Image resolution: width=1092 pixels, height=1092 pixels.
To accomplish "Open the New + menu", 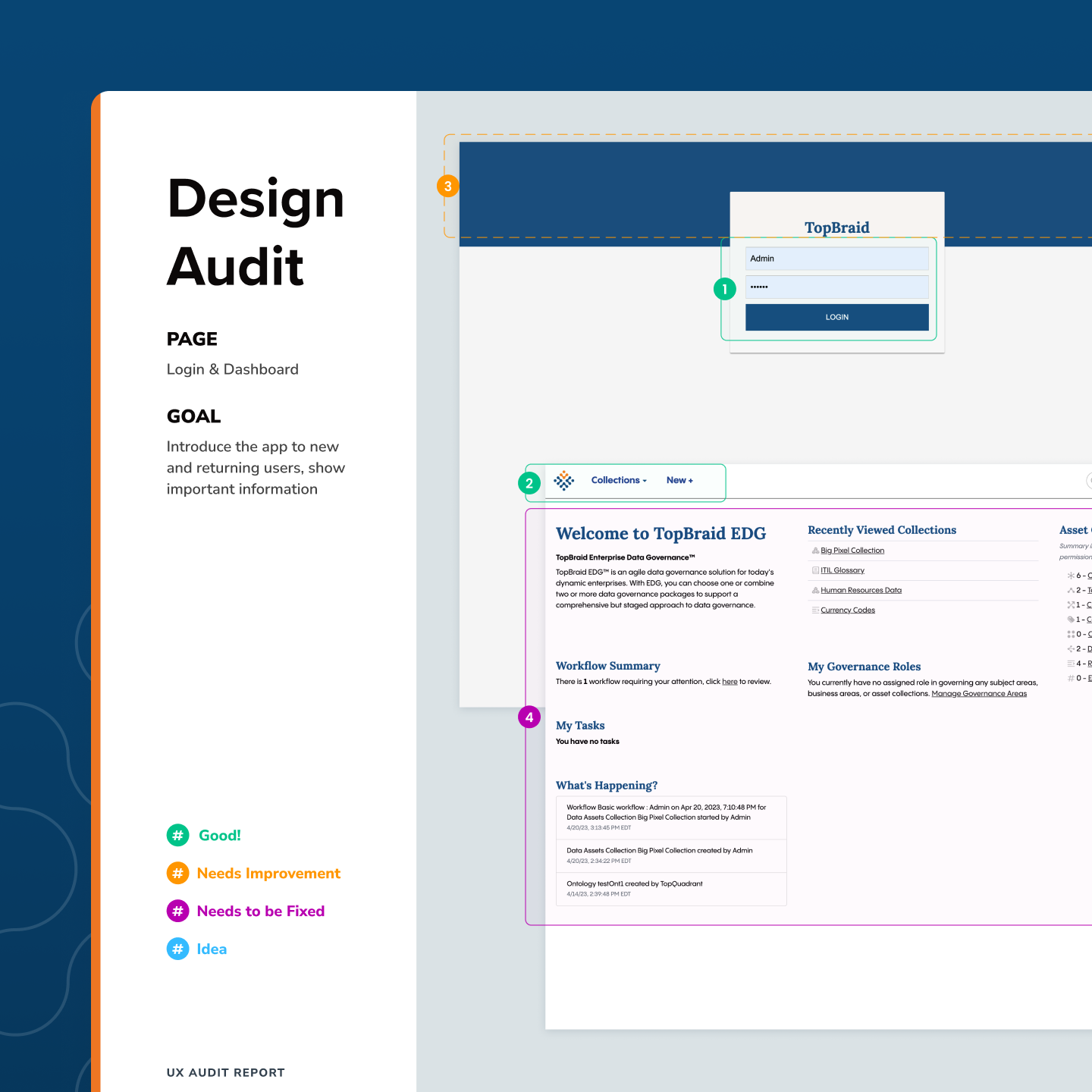I will coord(679,480).
